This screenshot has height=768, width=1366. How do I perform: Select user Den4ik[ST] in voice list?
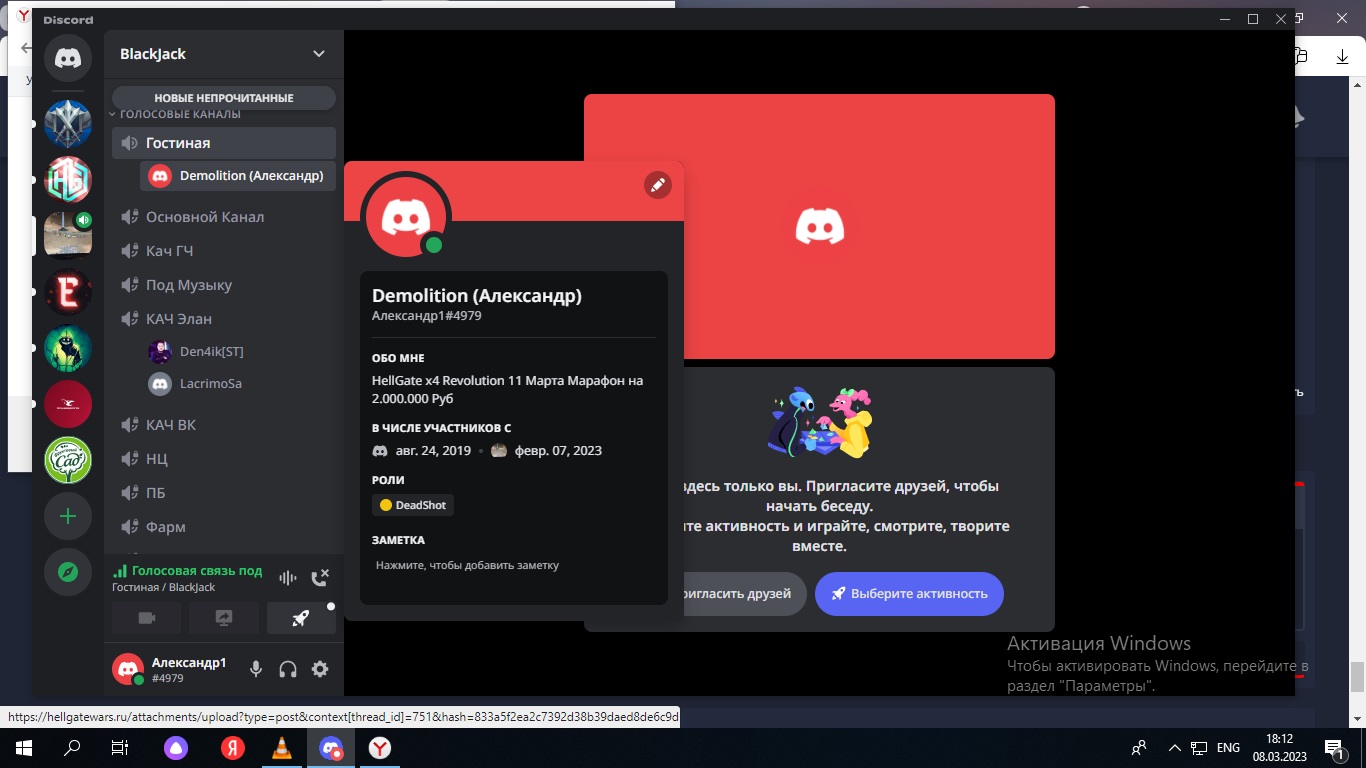coord(238,352)
